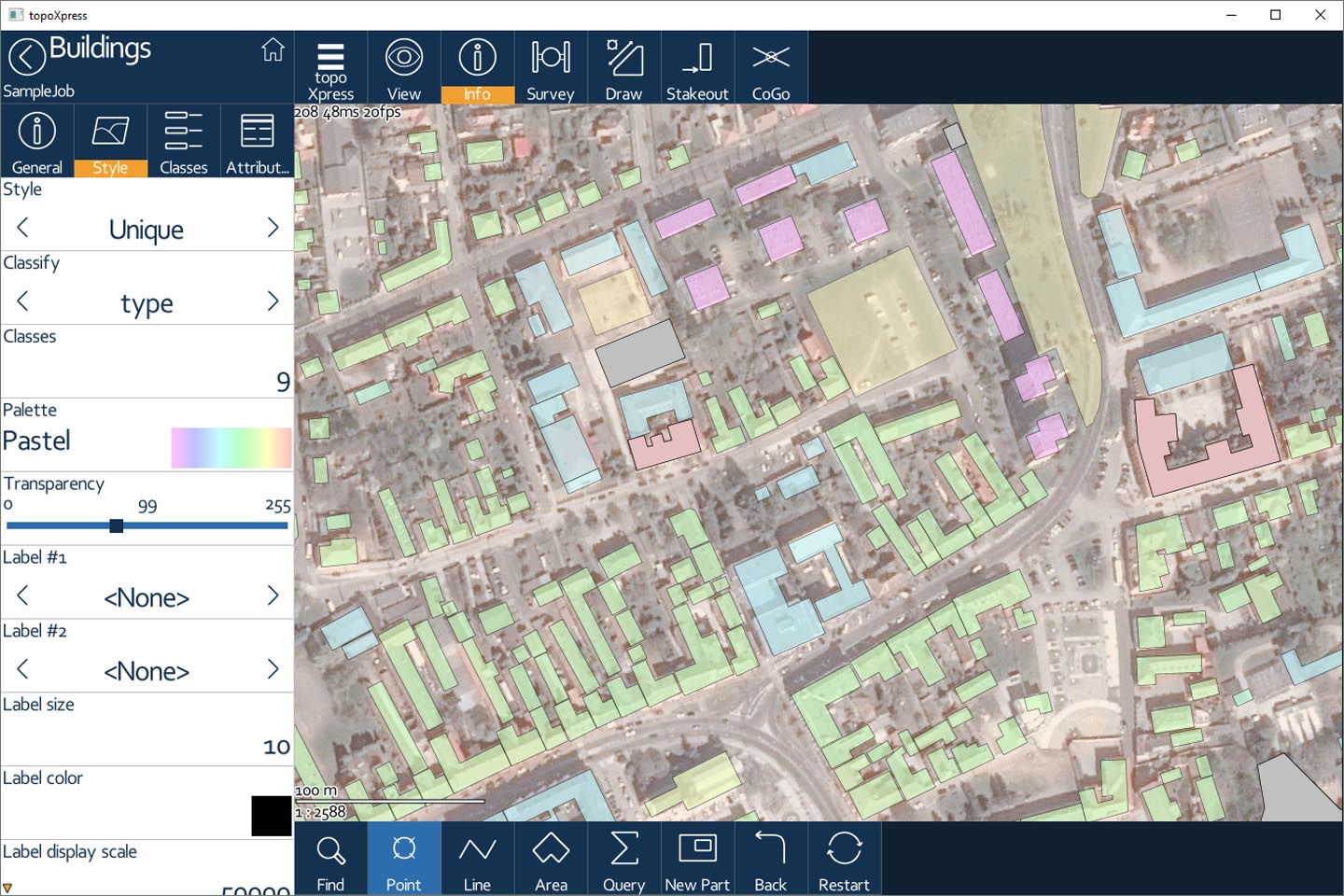Choose previous Label #1 option
Screen dimensions: 1344x896
(x=22, y=595)
